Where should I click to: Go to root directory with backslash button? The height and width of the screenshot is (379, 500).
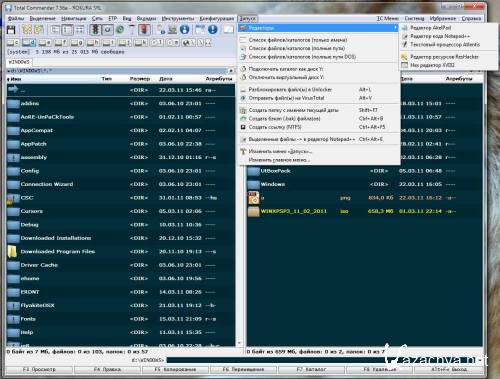tap(201, 42)
